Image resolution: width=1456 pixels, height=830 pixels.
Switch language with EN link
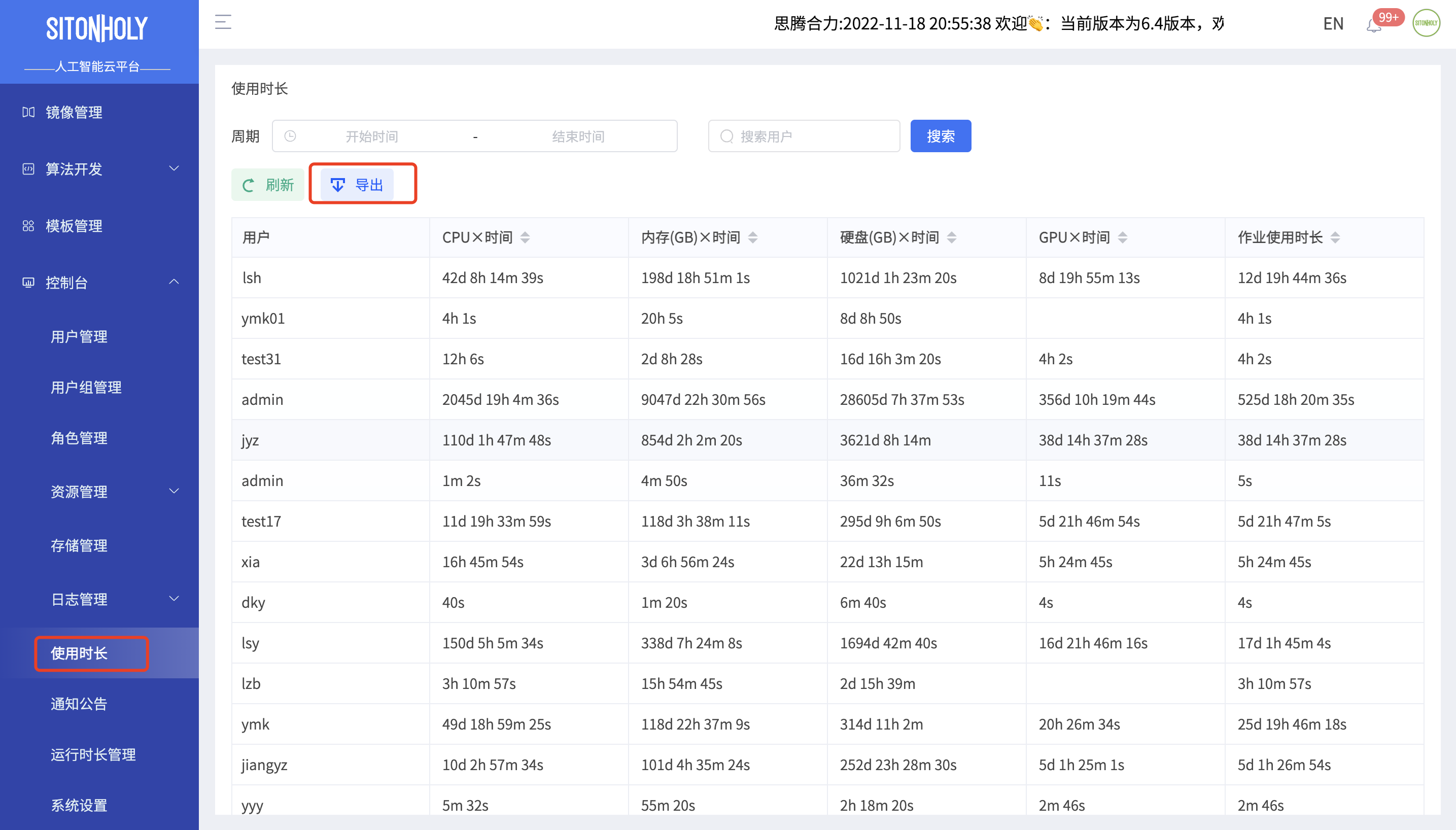point(1333,23)
